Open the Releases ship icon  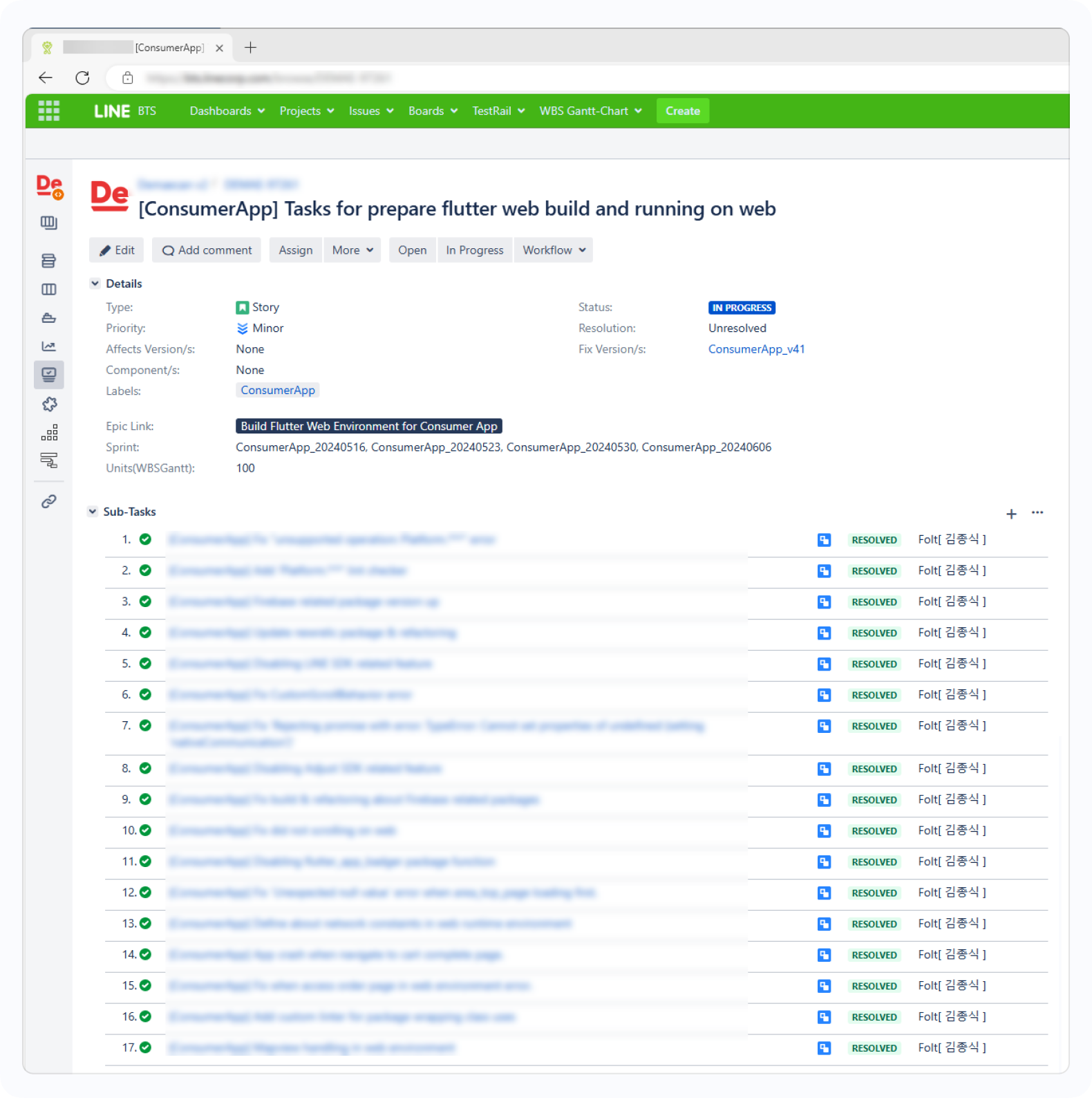coord(48,318)
